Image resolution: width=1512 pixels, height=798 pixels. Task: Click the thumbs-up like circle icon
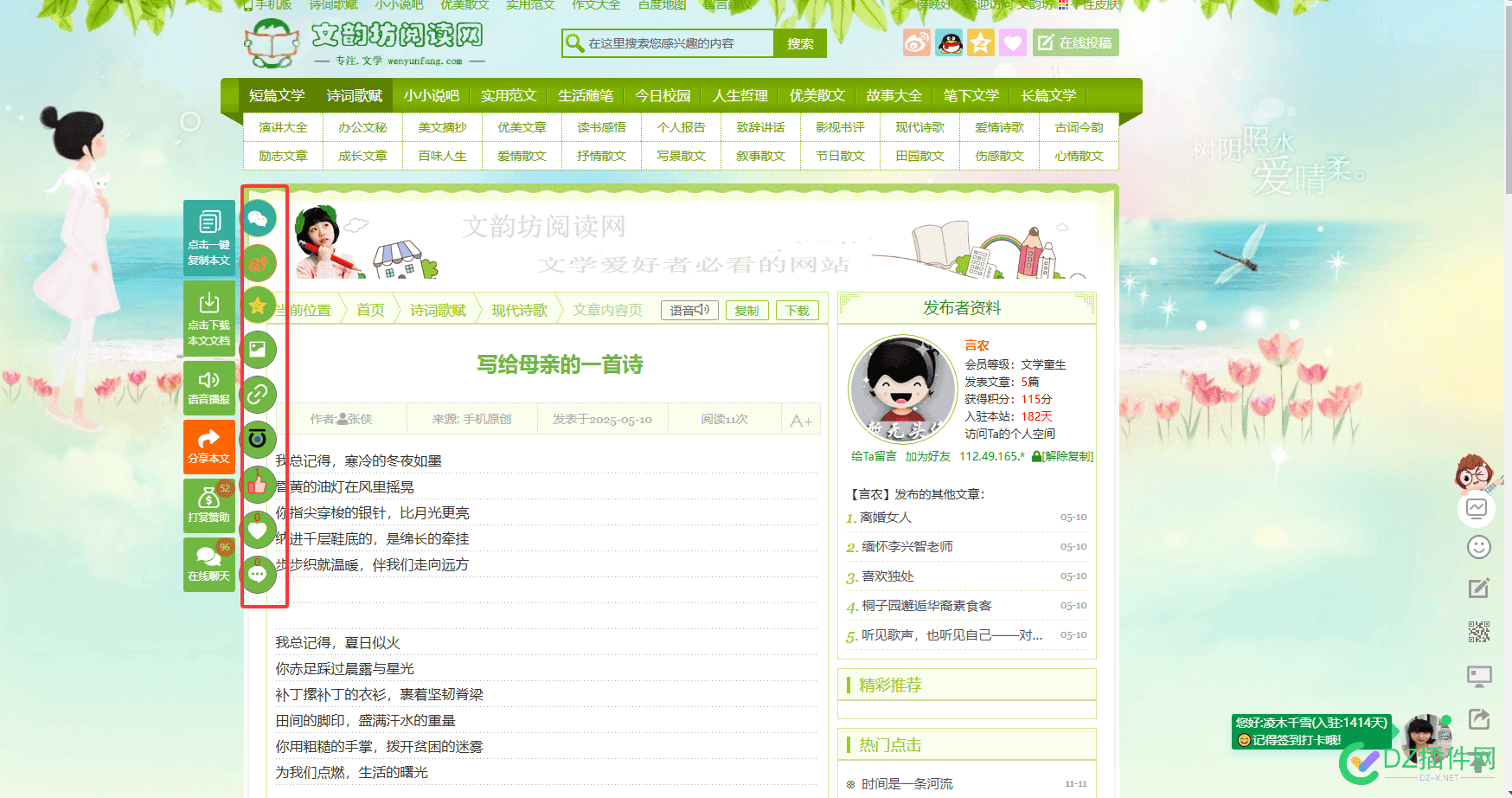(x=258, y=485)
